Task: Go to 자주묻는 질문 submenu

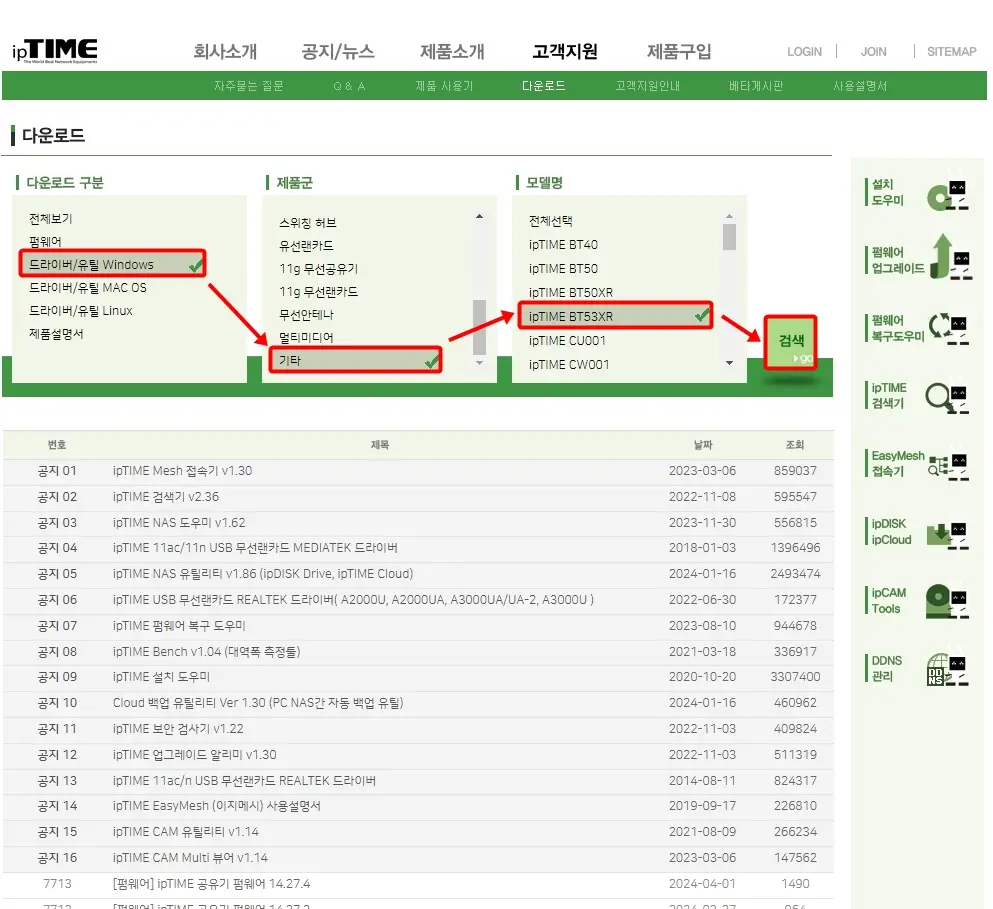Action: click(x=248, y=86)
